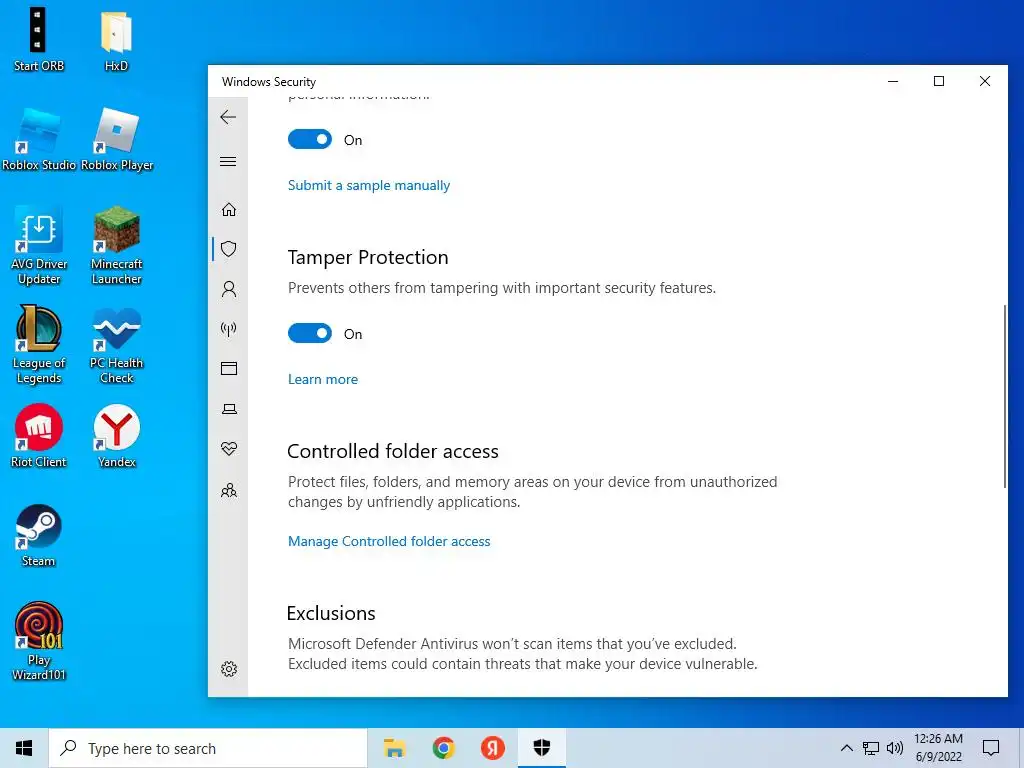Click the Tamper Protection heading
Screen dimensions: 1024x768
click(x=368, y=257)
